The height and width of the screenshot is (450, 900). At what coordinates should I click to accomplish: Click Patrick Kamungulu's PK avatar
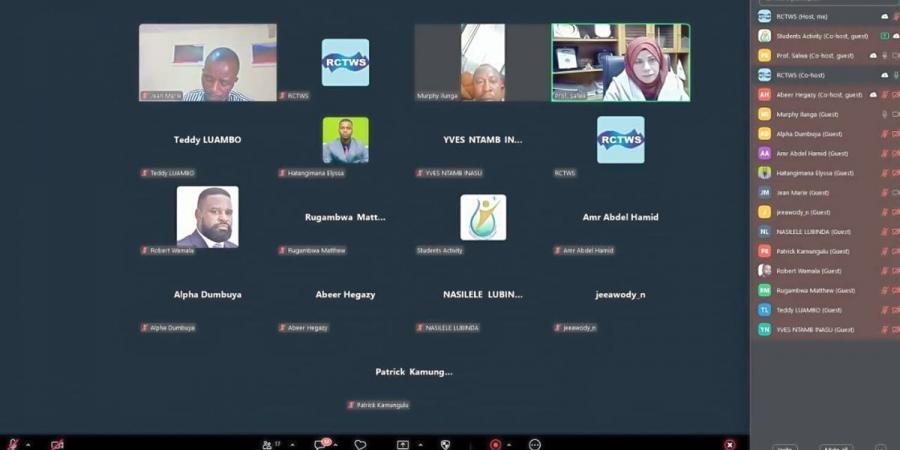coord(765,251)
